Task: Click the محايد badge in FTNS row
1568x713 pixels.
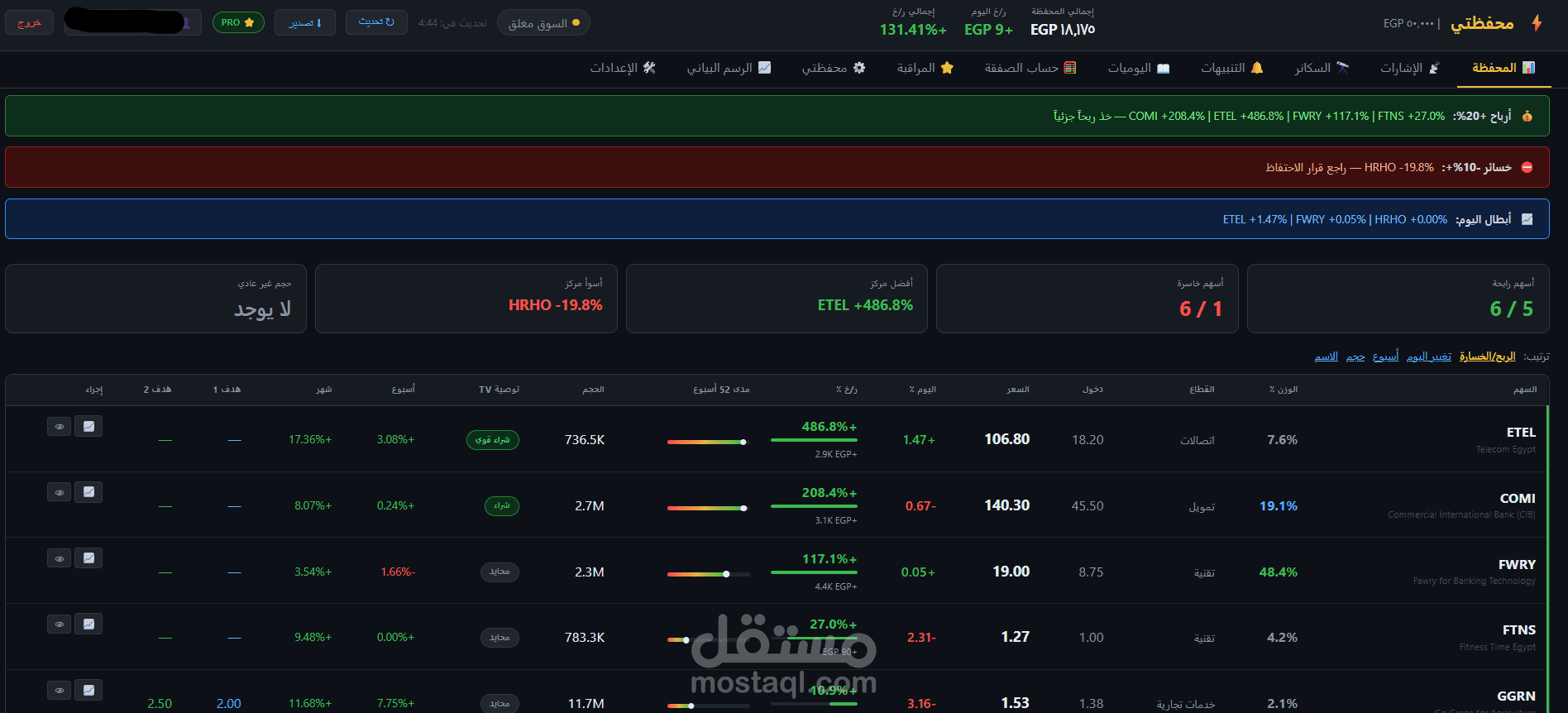Action: coord(500,638)
